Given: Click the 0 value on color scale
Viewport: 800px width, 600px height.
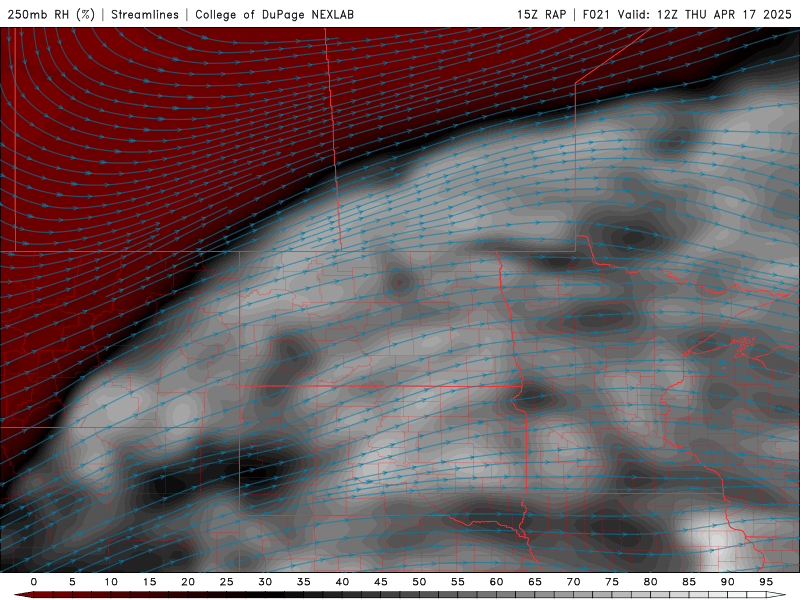Looking at the screenshot, I should coord(34,582).
